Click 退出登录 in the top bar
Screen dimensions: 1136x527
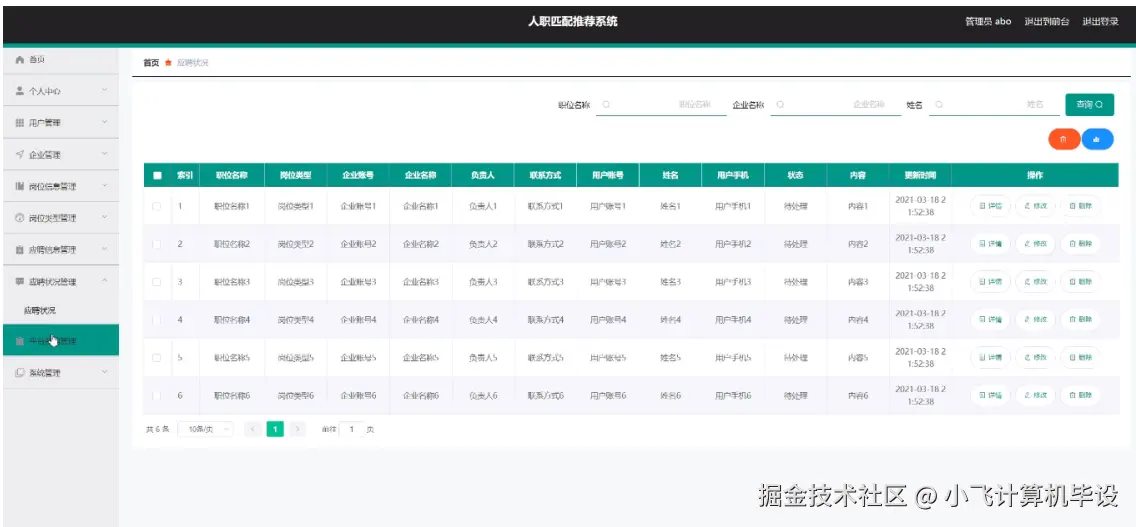(1100, 22)
